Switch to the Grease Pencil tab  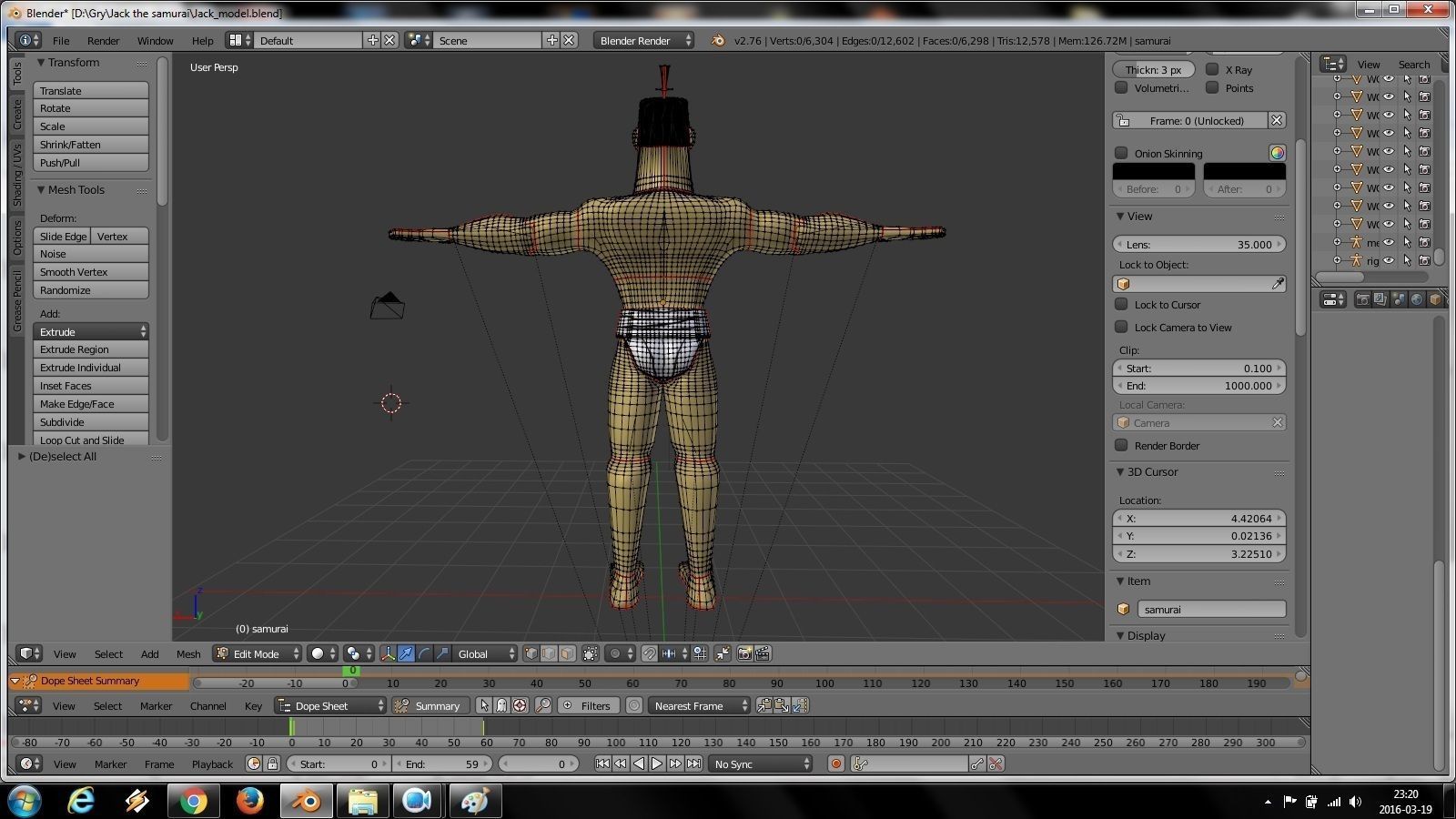[x=17, y=301]
